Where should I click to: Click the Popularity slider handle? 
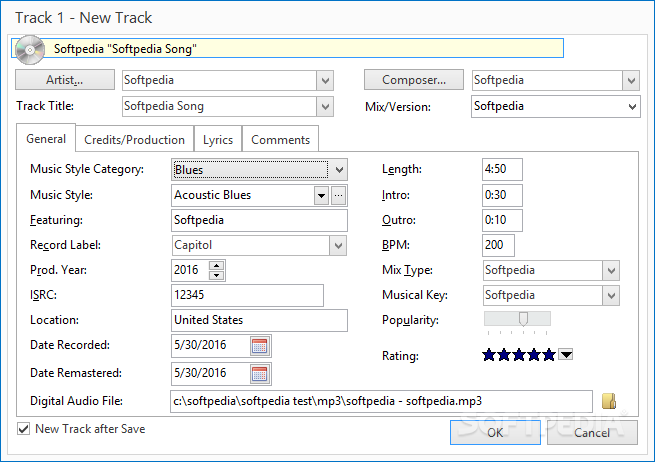521,319
